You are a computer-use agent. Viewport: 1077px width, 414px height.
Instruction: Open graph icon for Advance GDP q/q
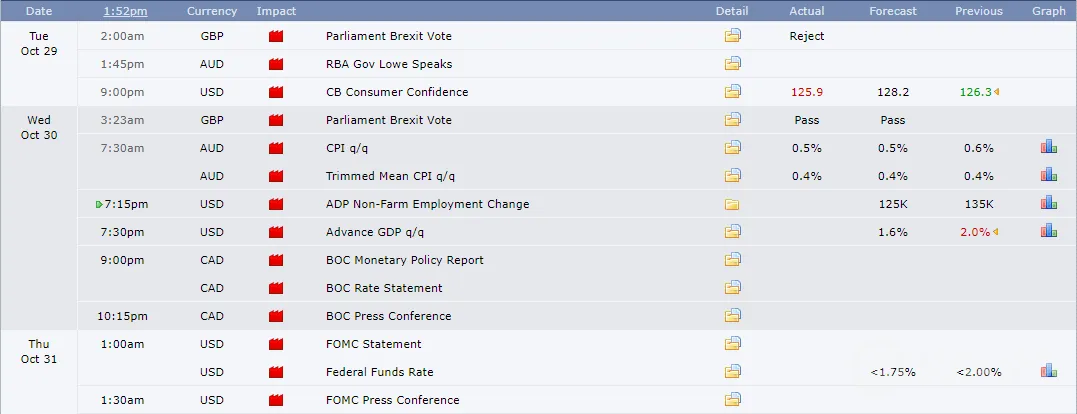(x=1048, y=231)
